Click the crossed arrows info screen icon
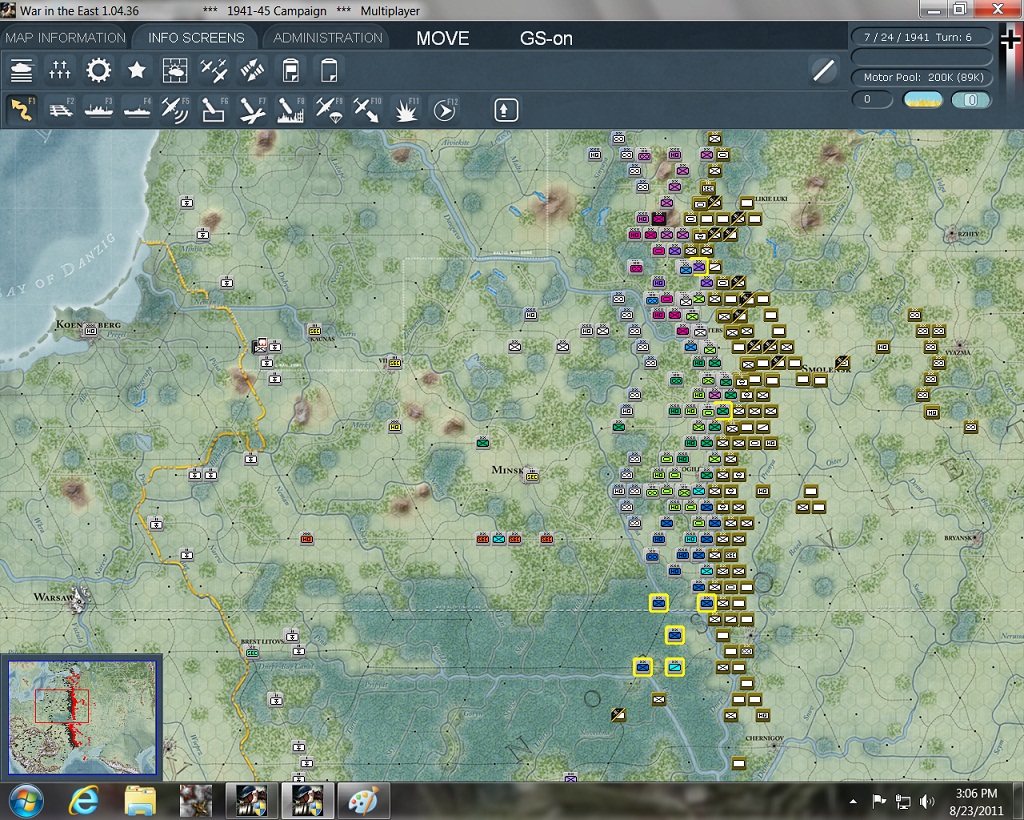The width and height of the screenshot is (1024, 820). [x=252, y=70]
